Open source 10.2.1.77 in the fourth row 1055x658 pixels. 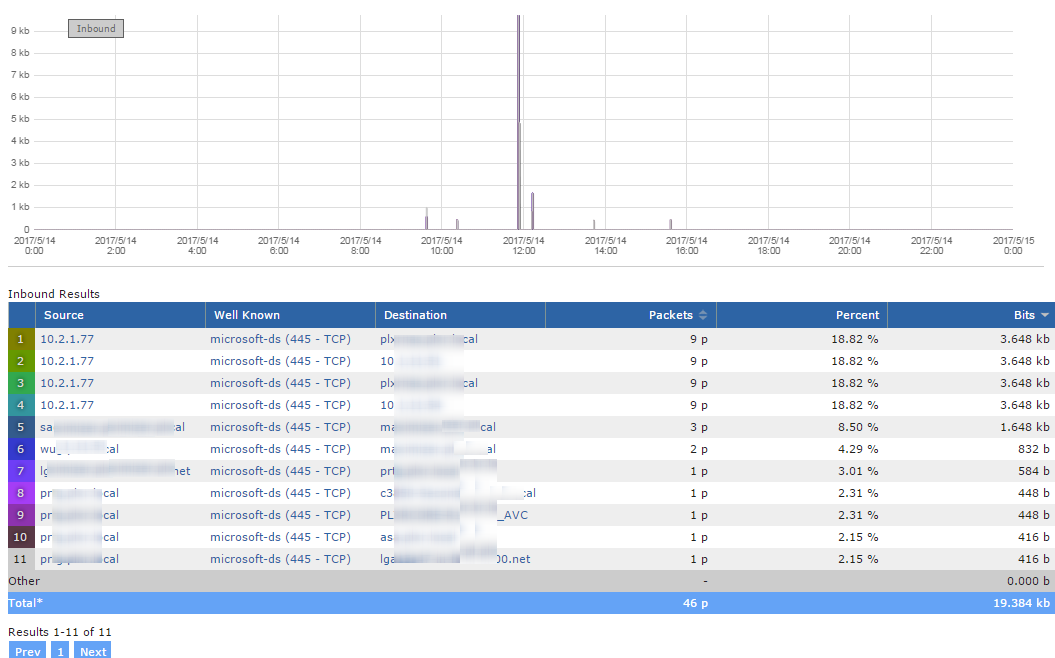67,405
